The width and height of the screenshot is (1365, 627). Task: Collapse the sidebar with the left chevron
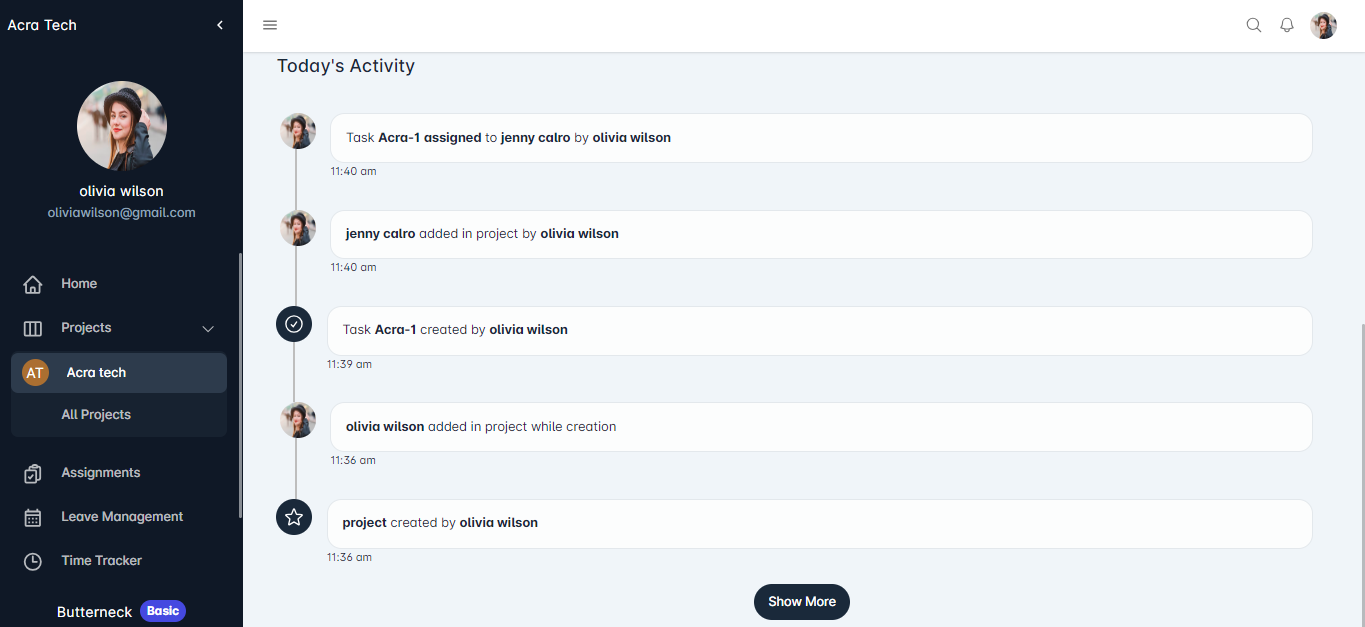(x=220, y=25)
